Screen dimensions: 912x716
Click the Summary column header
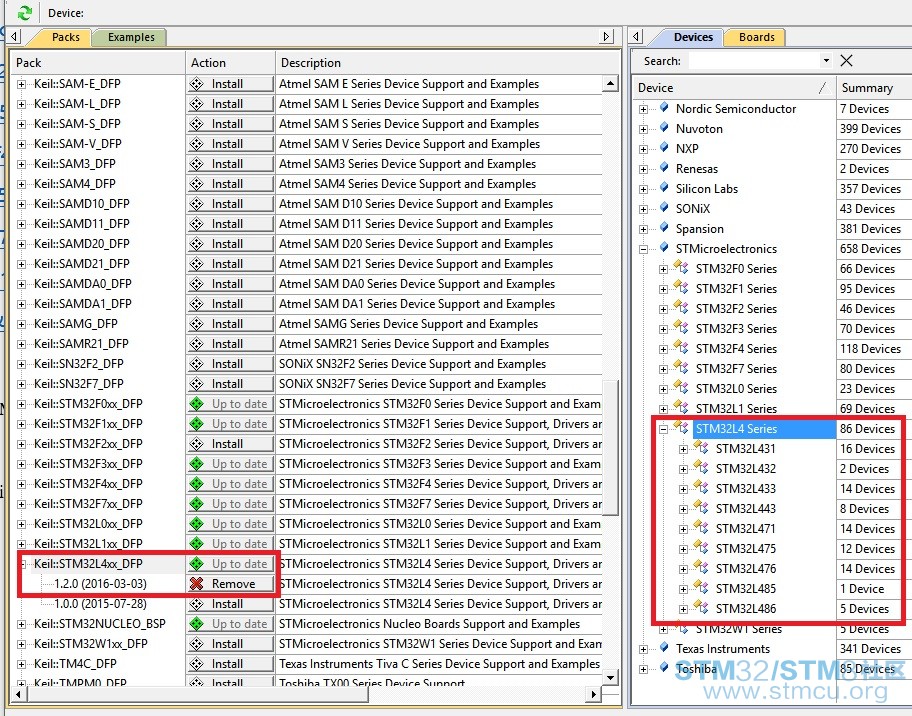pyautogui.click(x=874, y=88)
